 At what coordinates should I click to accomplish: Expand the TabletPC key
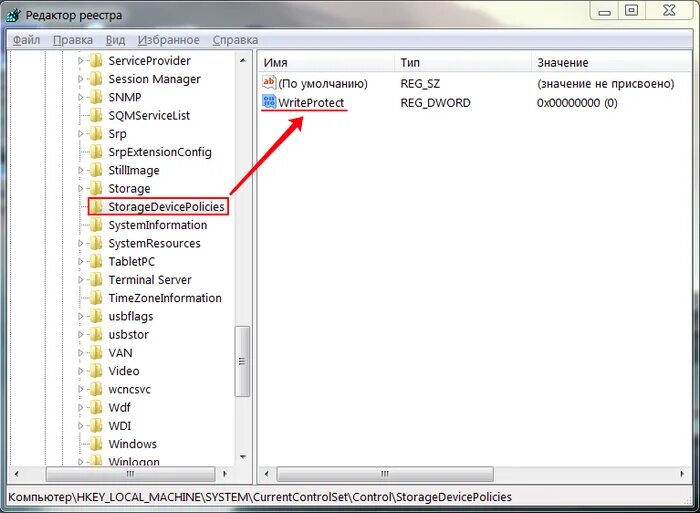point(80,261)
